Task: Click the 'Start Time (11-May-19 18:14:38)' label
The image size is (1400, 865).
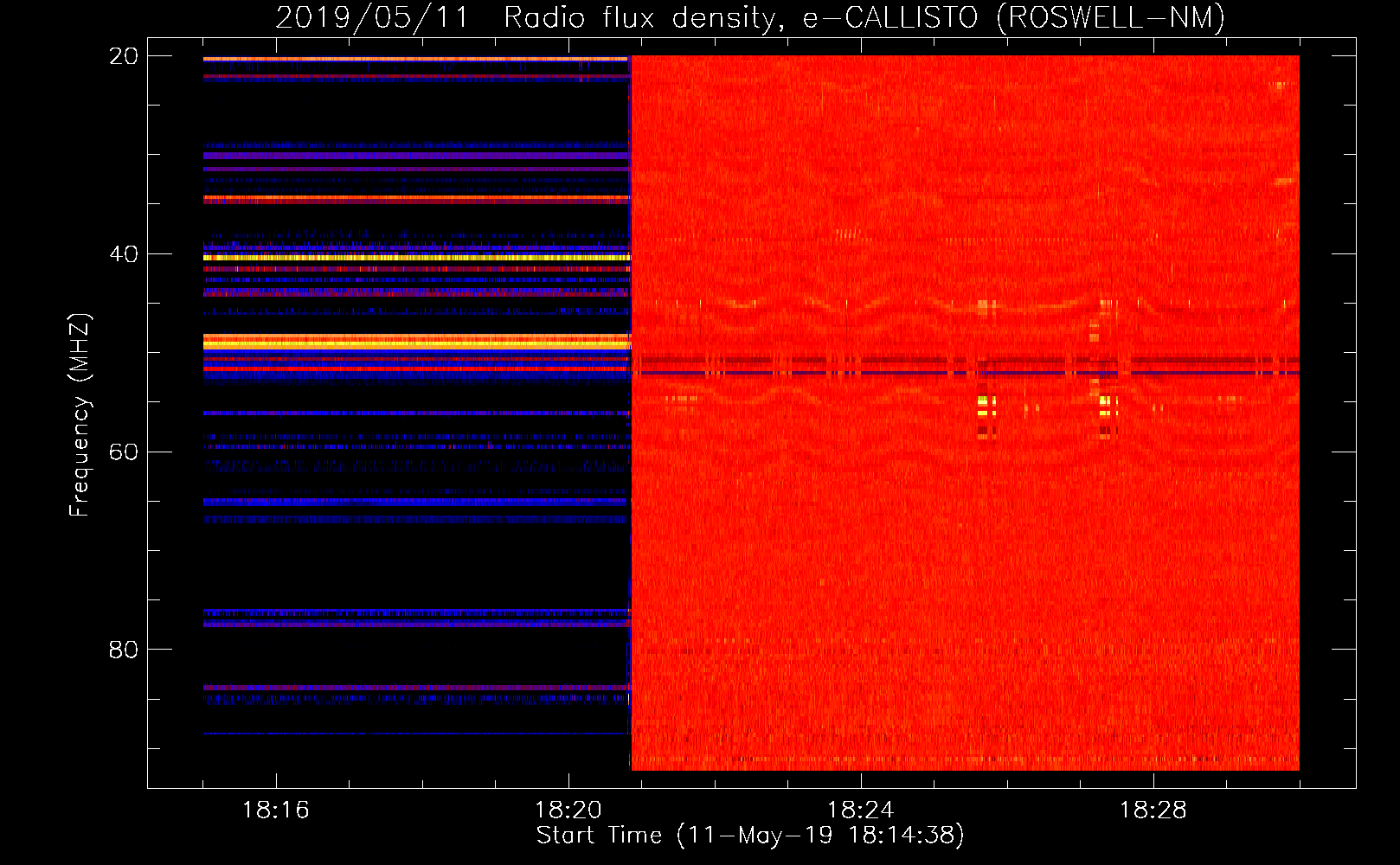Action: (x=750, y=836)
